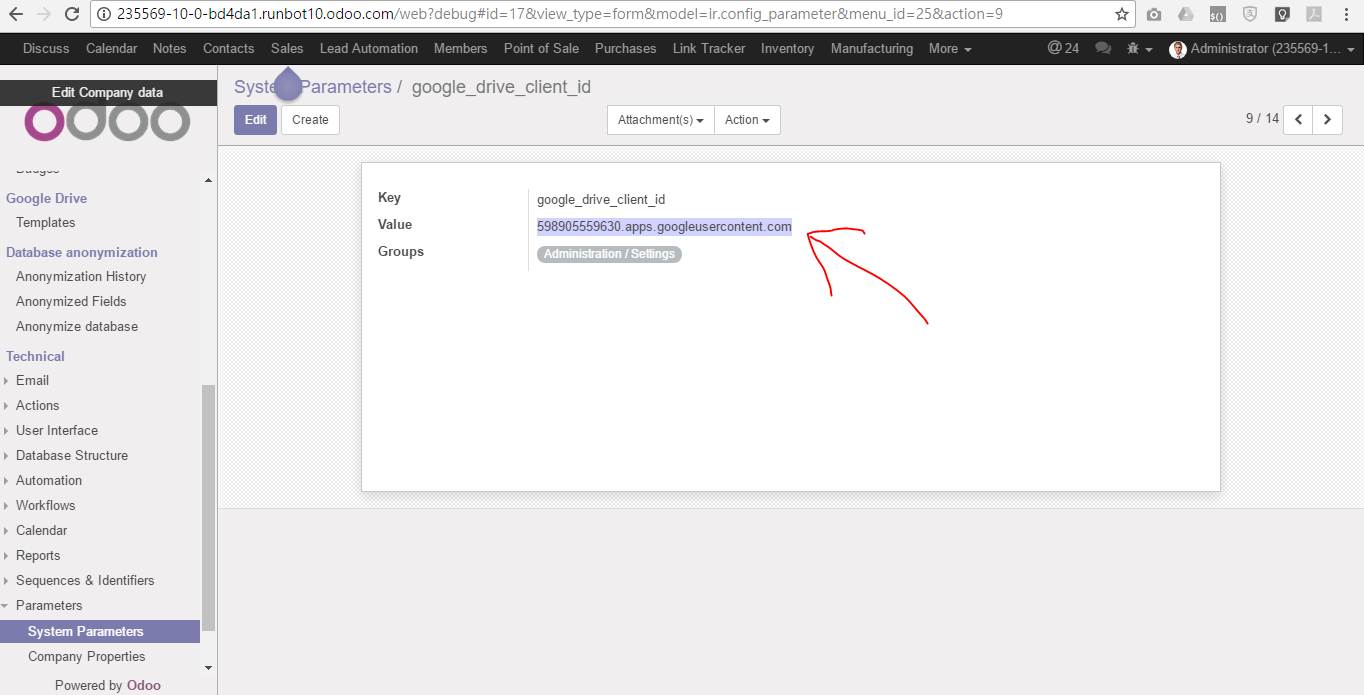Click the Adobe Acrobat extension icon

click(1313, 15)
